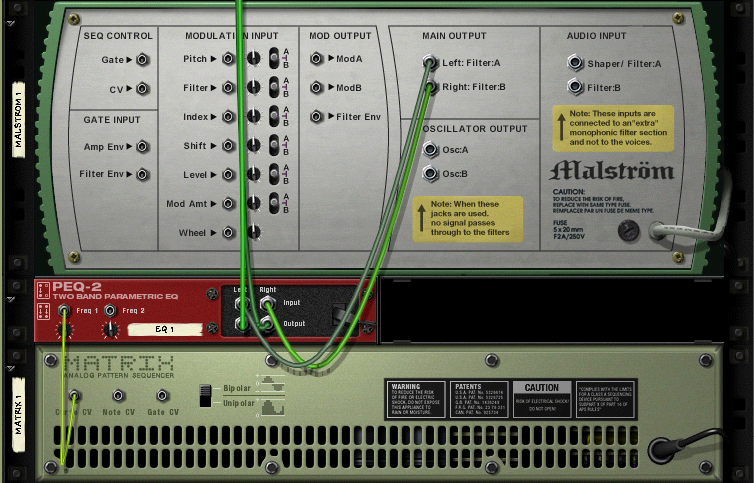Click the Amp Env gate input jack

click(142, 147)
